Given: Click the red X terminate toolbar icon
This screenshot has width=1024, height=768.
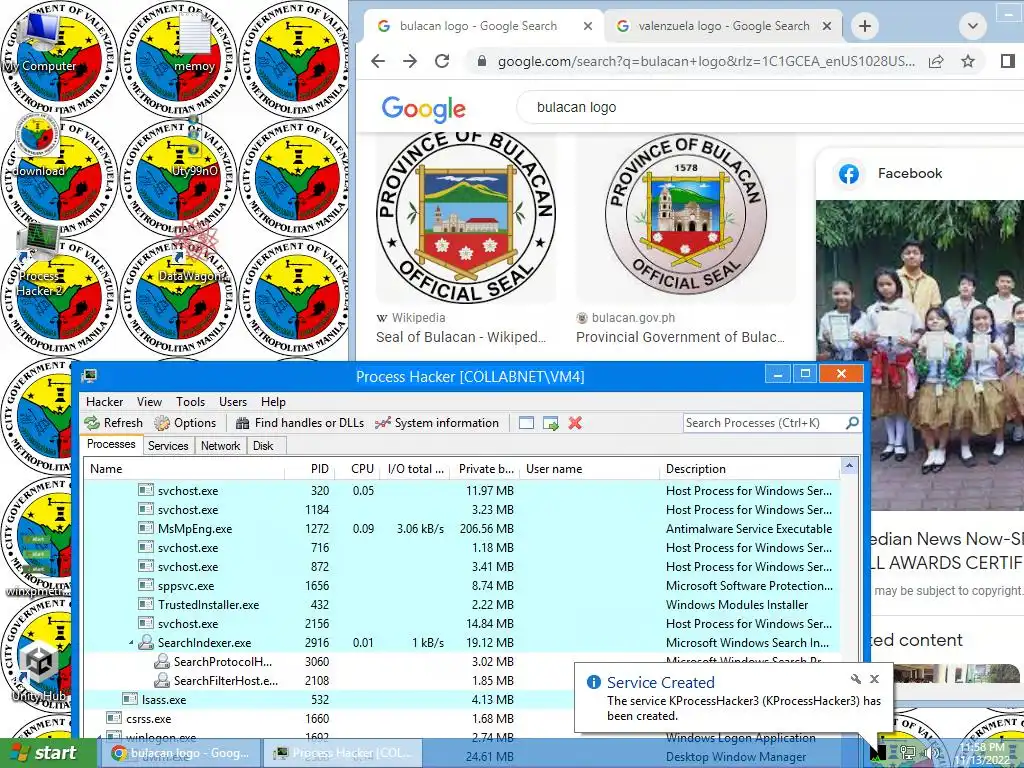Looking at the screenshot, I should [575, 423].
